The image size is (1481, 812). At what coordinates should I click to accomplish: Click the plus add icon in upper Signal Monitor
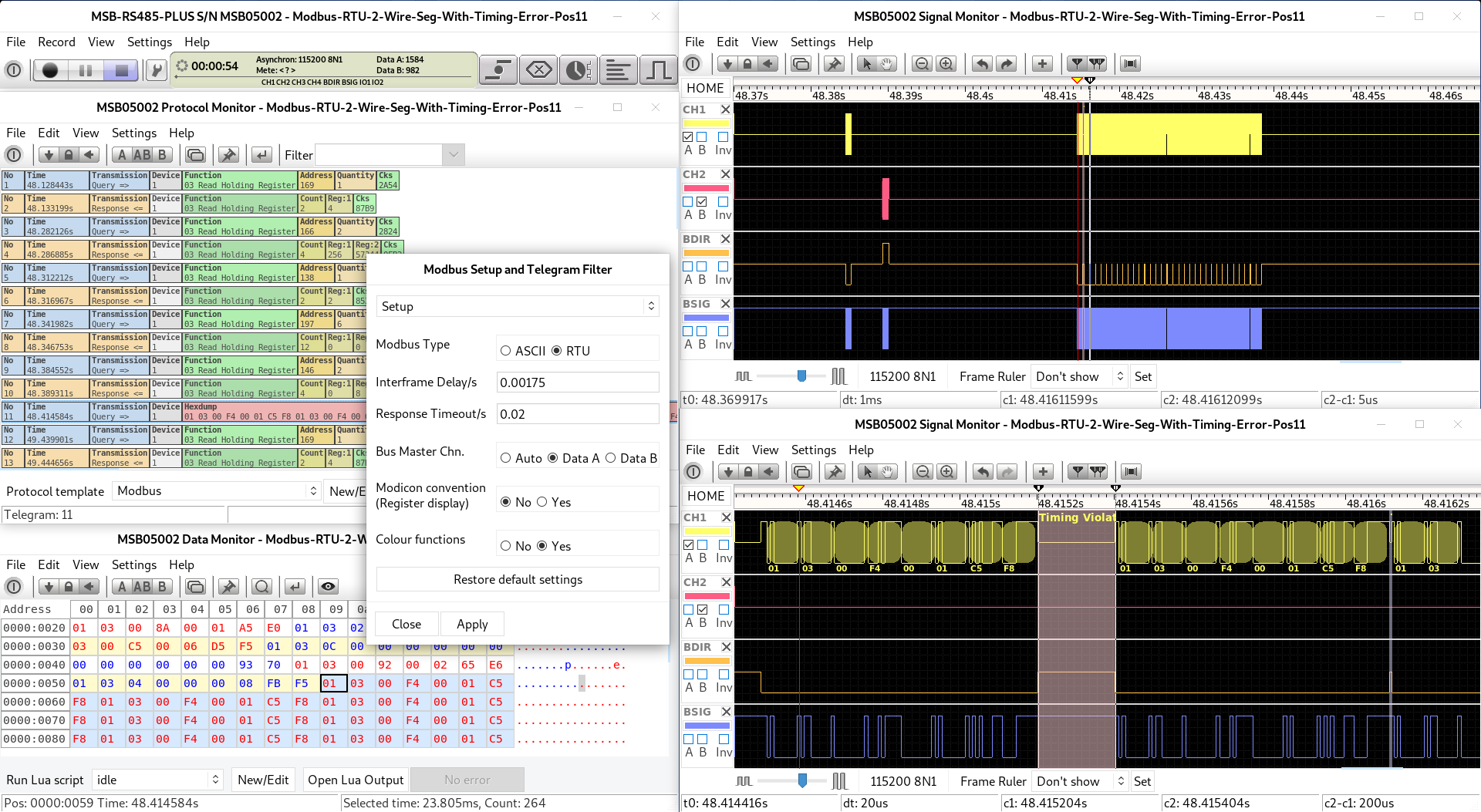[1042, 64]
